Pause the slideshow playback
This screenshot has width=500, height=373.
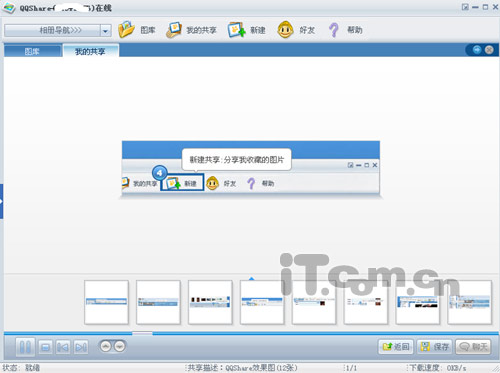(x=25, y=347)
